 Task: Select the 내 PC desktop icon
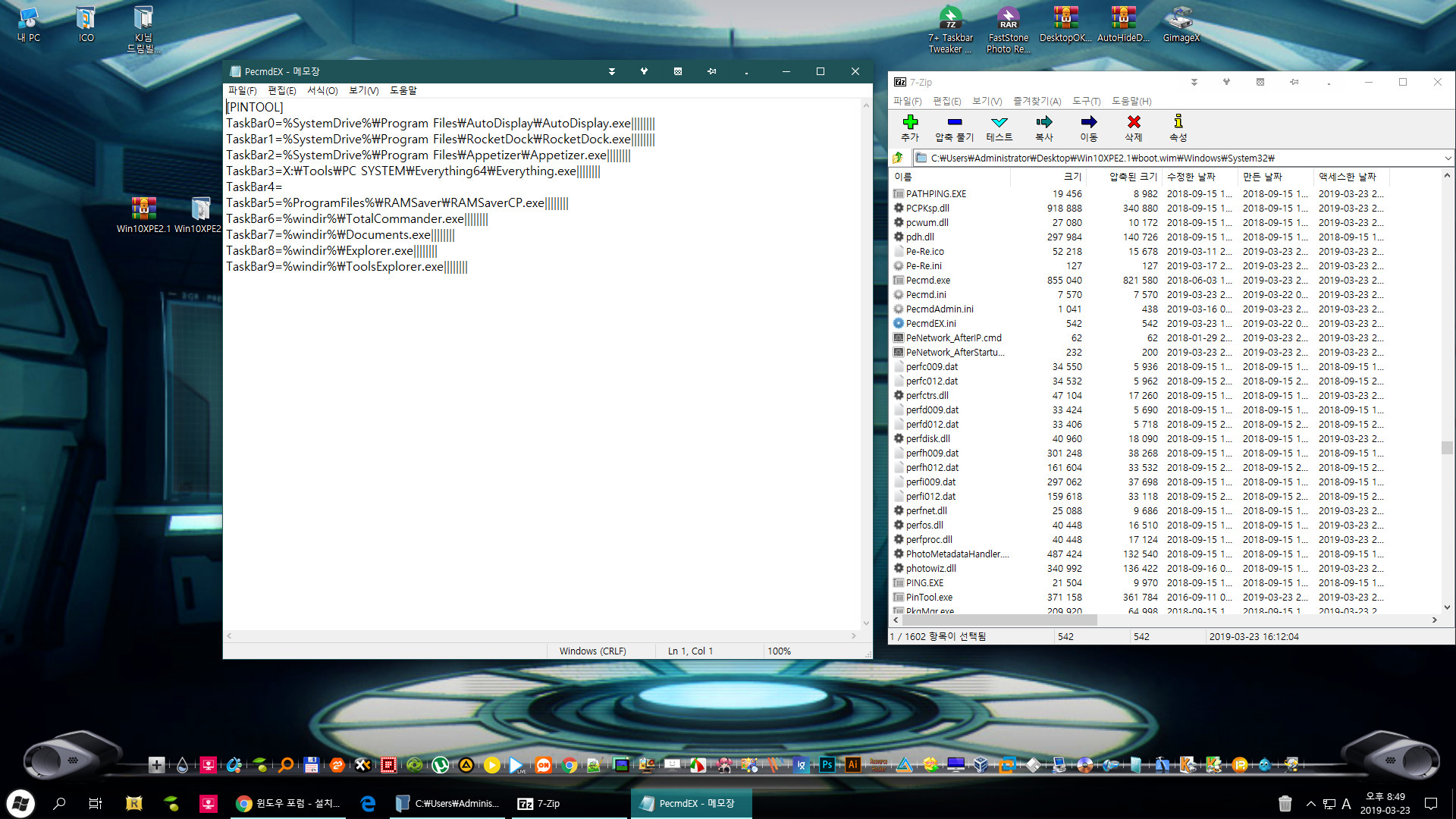pos(29,24)
